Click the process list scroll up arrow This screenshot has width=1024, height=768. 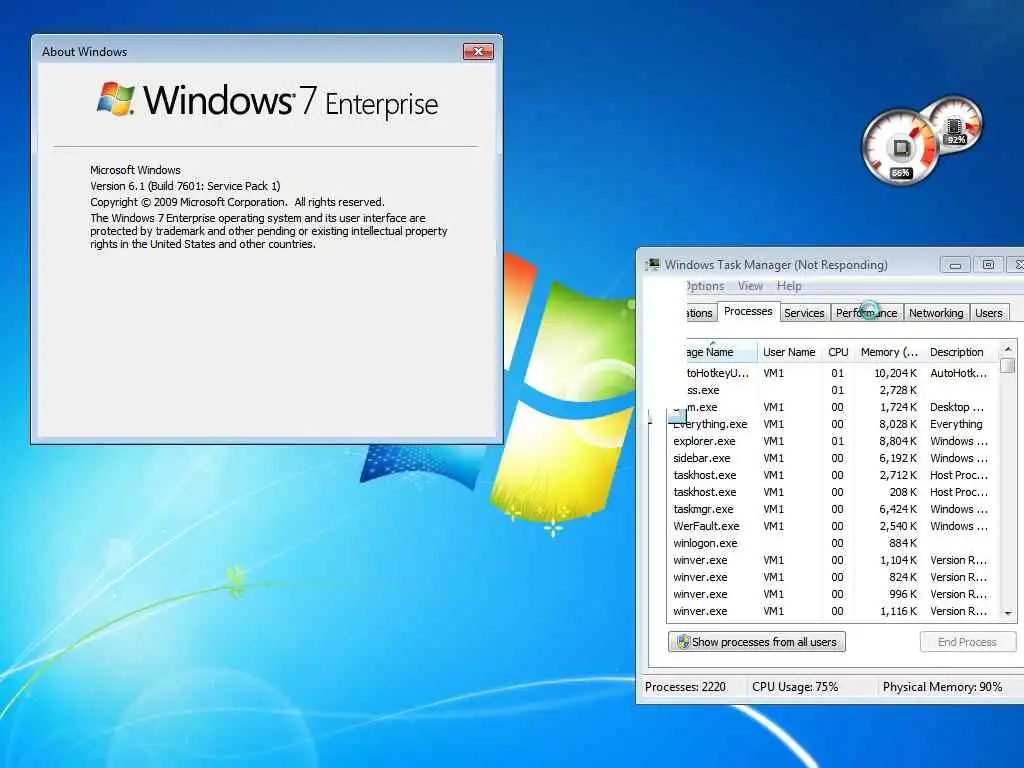click(1008, 349)
